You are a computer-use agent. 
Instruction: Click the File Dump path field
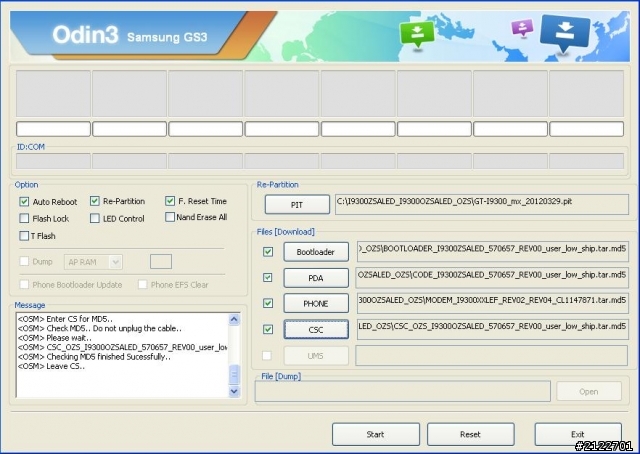pyautogui.click(x=402, y=392)
